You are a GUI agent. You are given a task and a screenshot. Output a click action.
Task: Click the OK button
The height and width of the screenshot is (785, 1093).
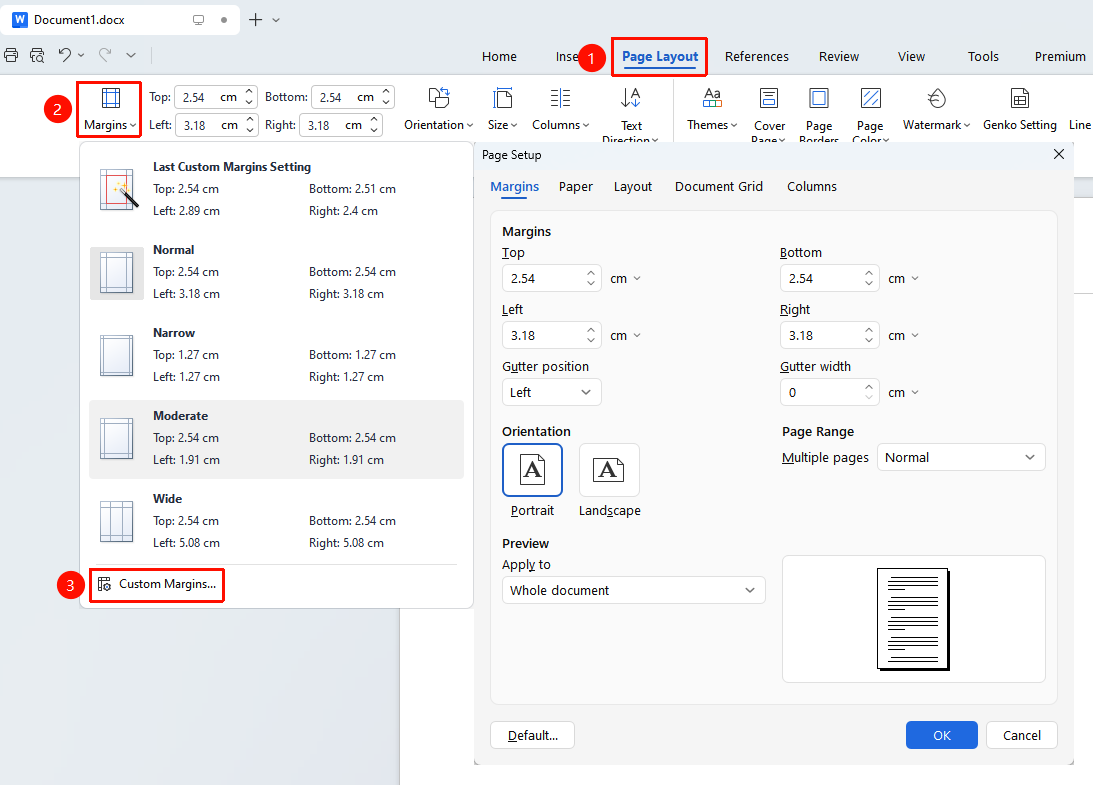(x=941, y=736)
